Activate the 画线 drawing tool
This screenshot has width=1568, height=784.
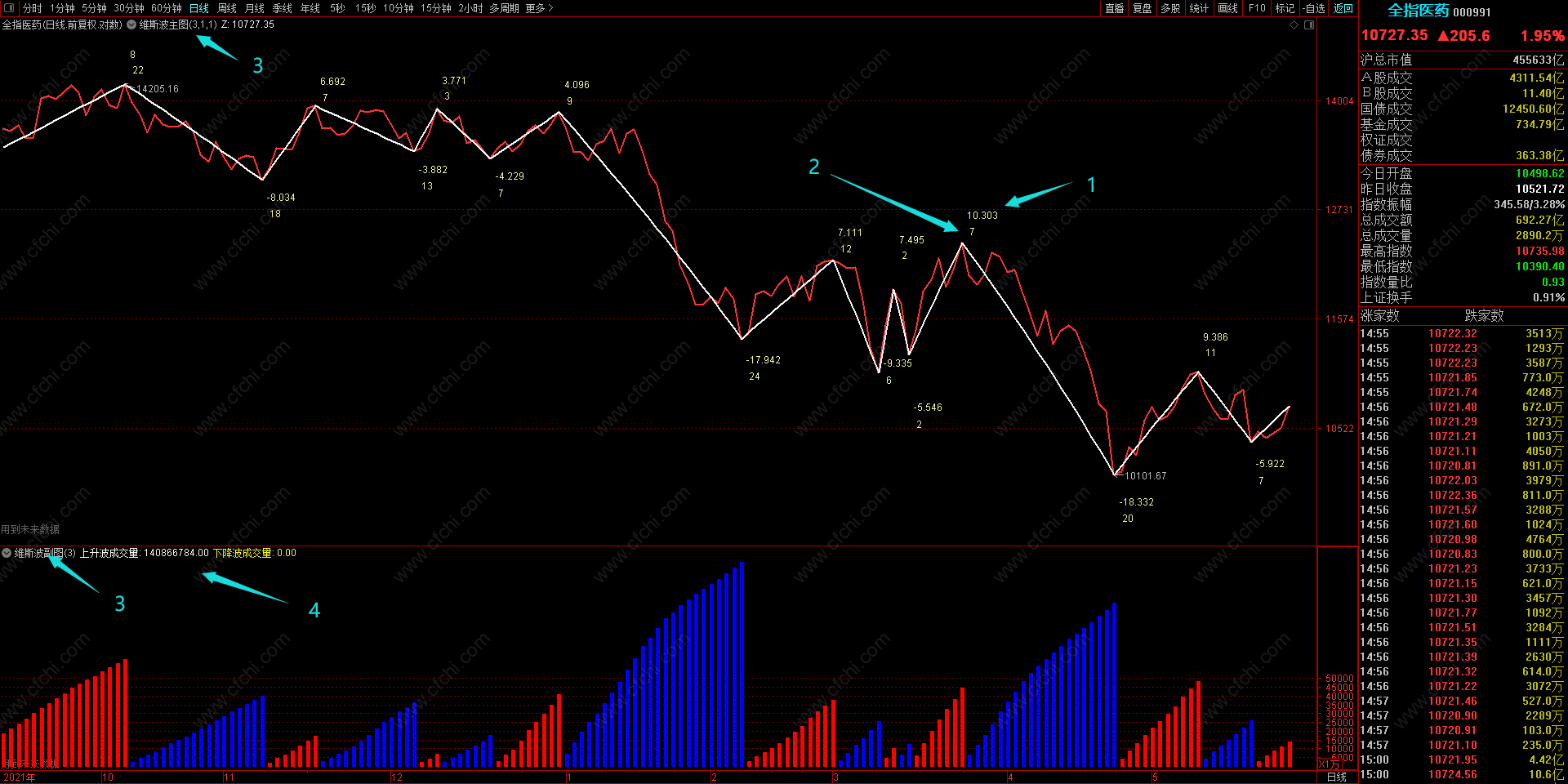tap(1227, 8)
